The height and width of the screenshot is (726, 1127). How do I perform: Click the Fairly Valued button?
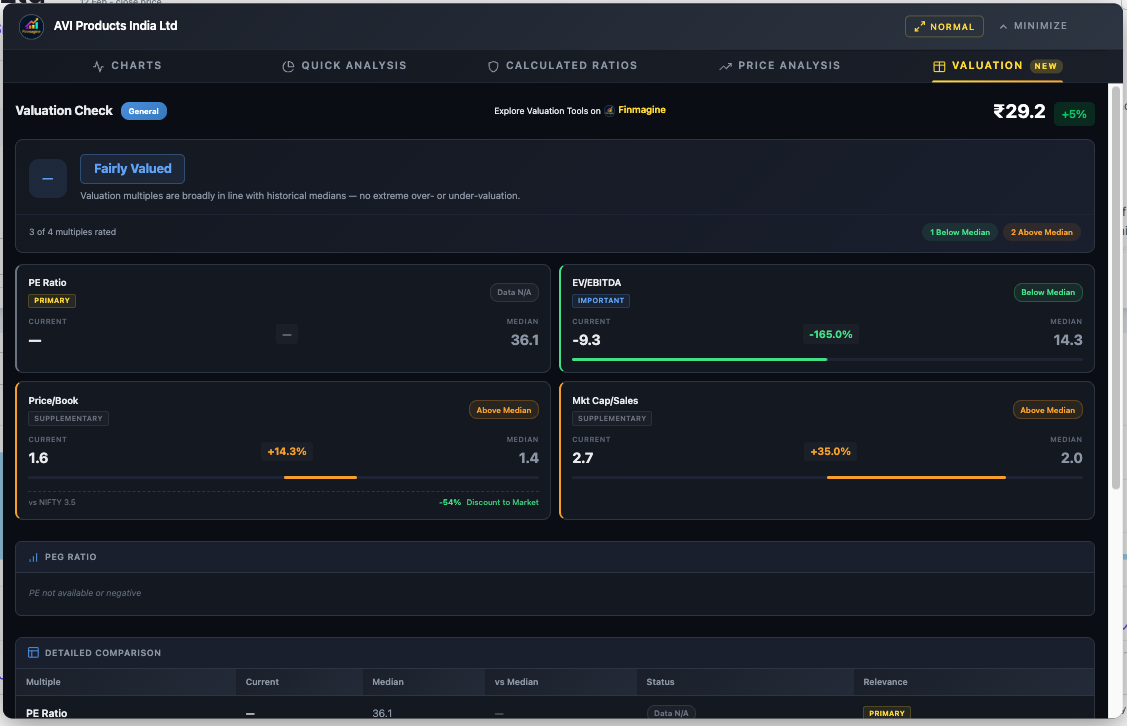pos(132,169)
